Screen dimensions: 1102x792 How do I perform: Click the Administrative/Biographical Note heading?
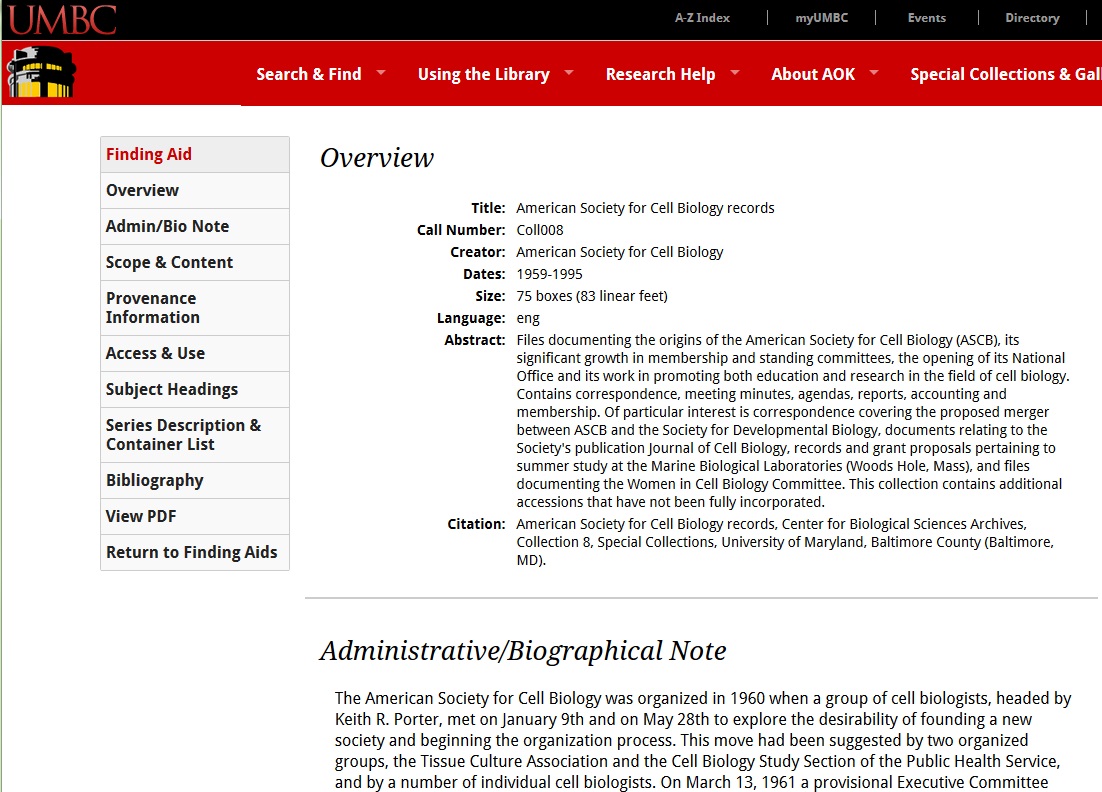coord(523,651)
